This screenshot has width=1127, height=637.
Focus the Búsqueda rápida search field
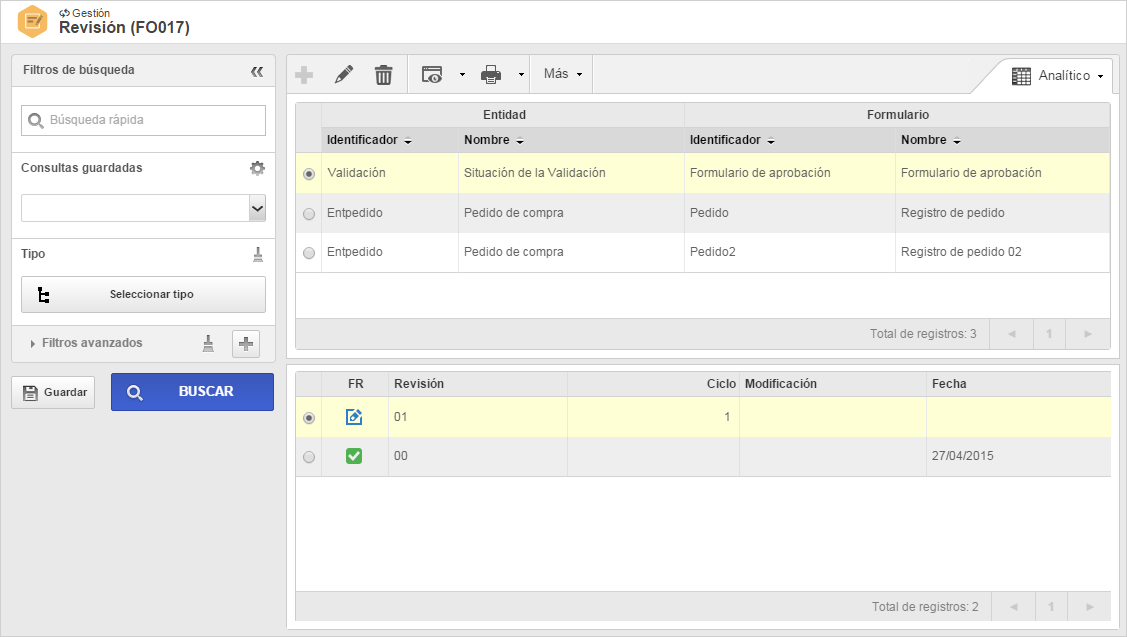(143, 120)
